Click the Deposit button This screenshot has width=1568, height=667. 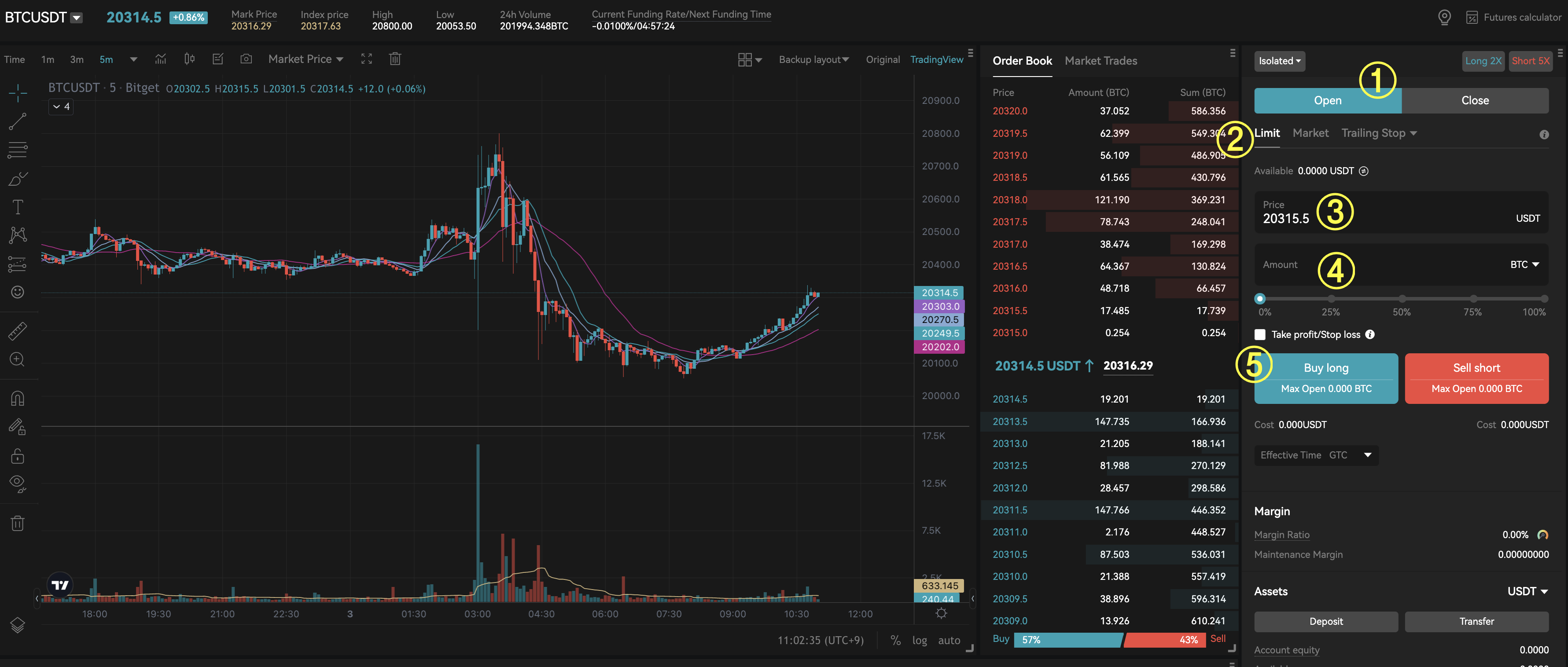coord(1326,621)
